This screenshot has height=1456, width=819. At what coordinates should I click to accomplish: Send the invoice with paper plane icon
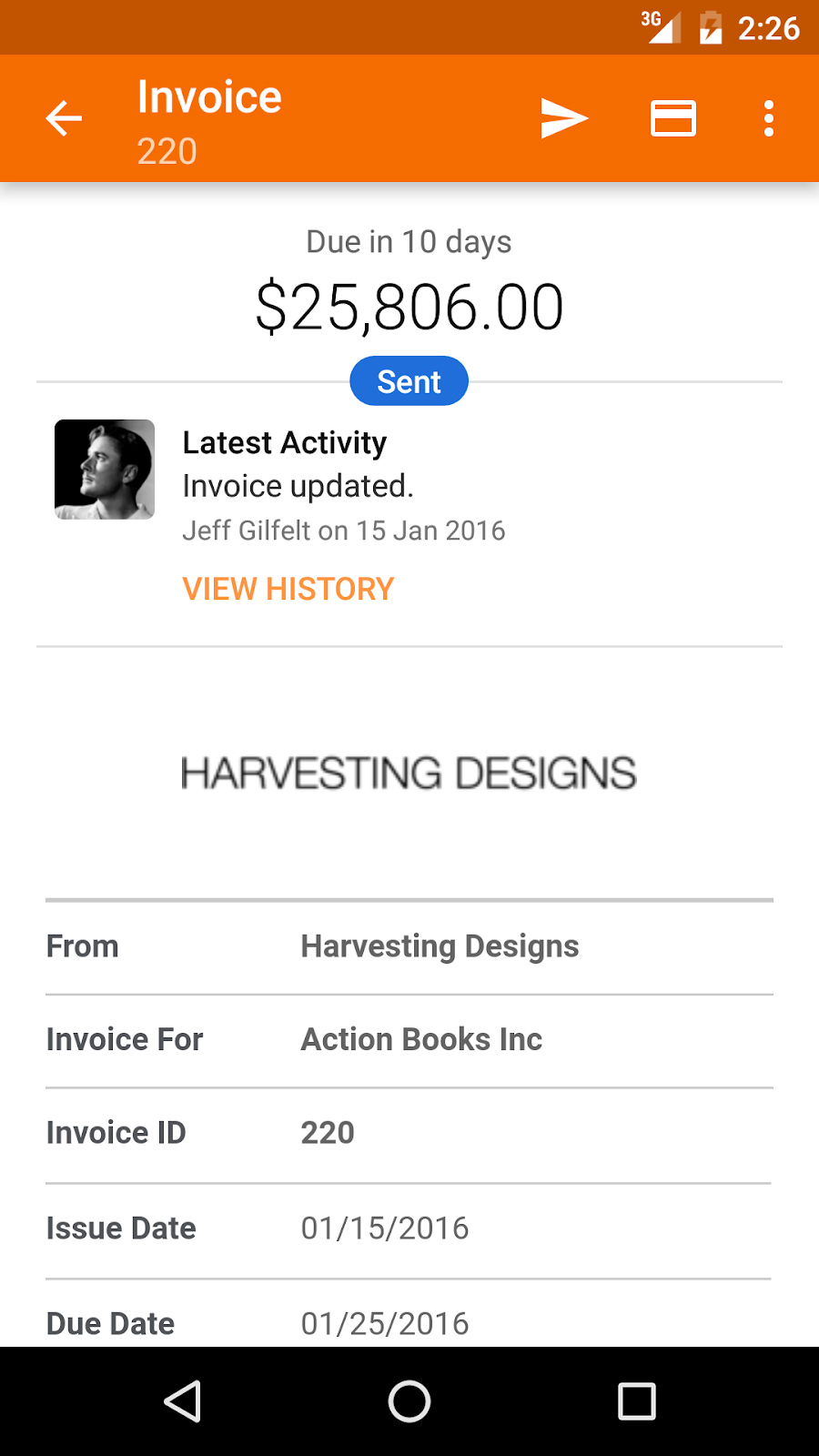[564, 118]
